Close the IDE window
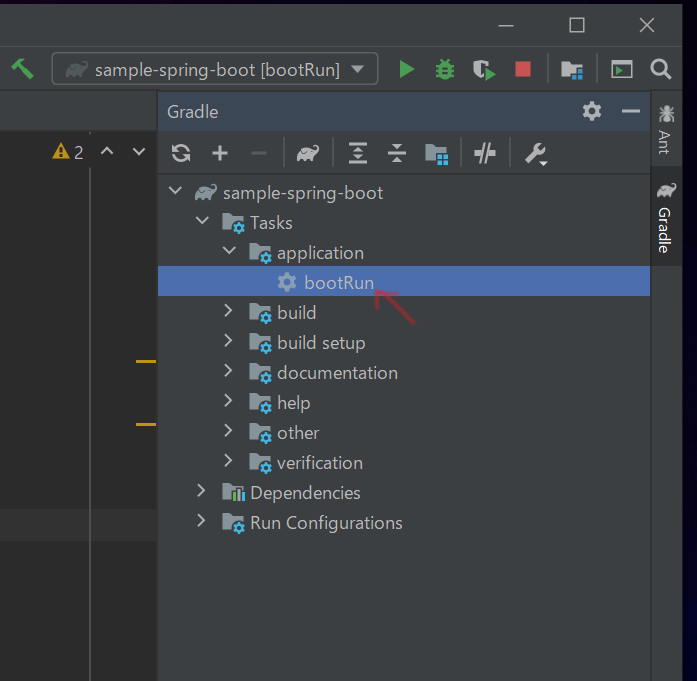The image size is (697, 681). pyautogui.click(x=647, y=25)
